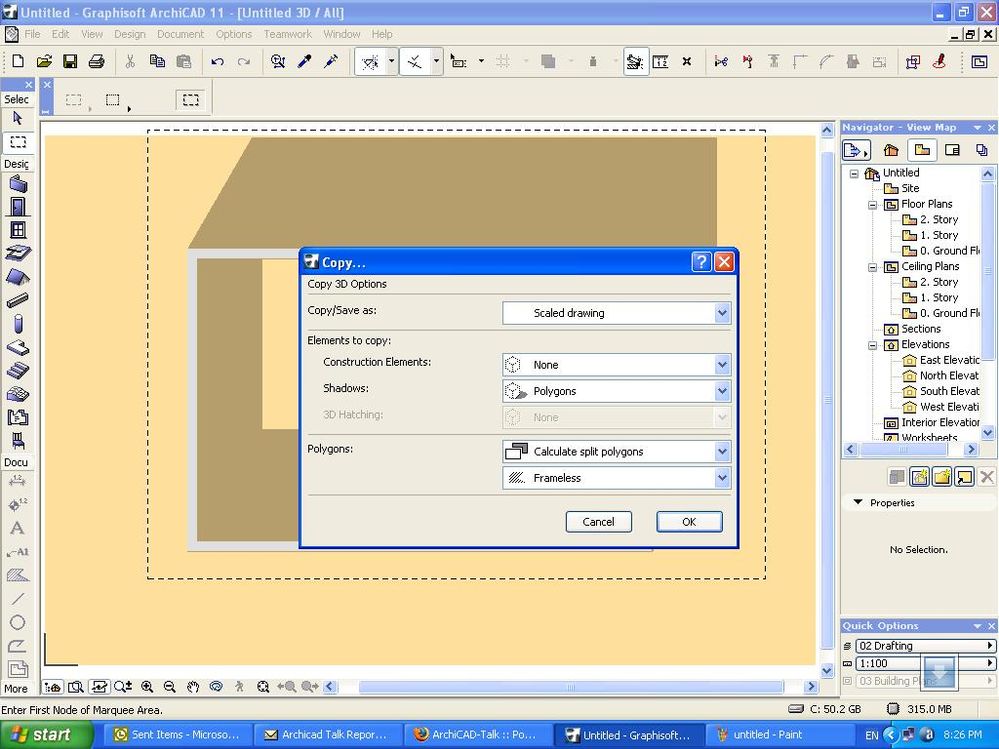Click the zoom out magnifier icon
Viewport: 999px width, 749px height.
169,687
